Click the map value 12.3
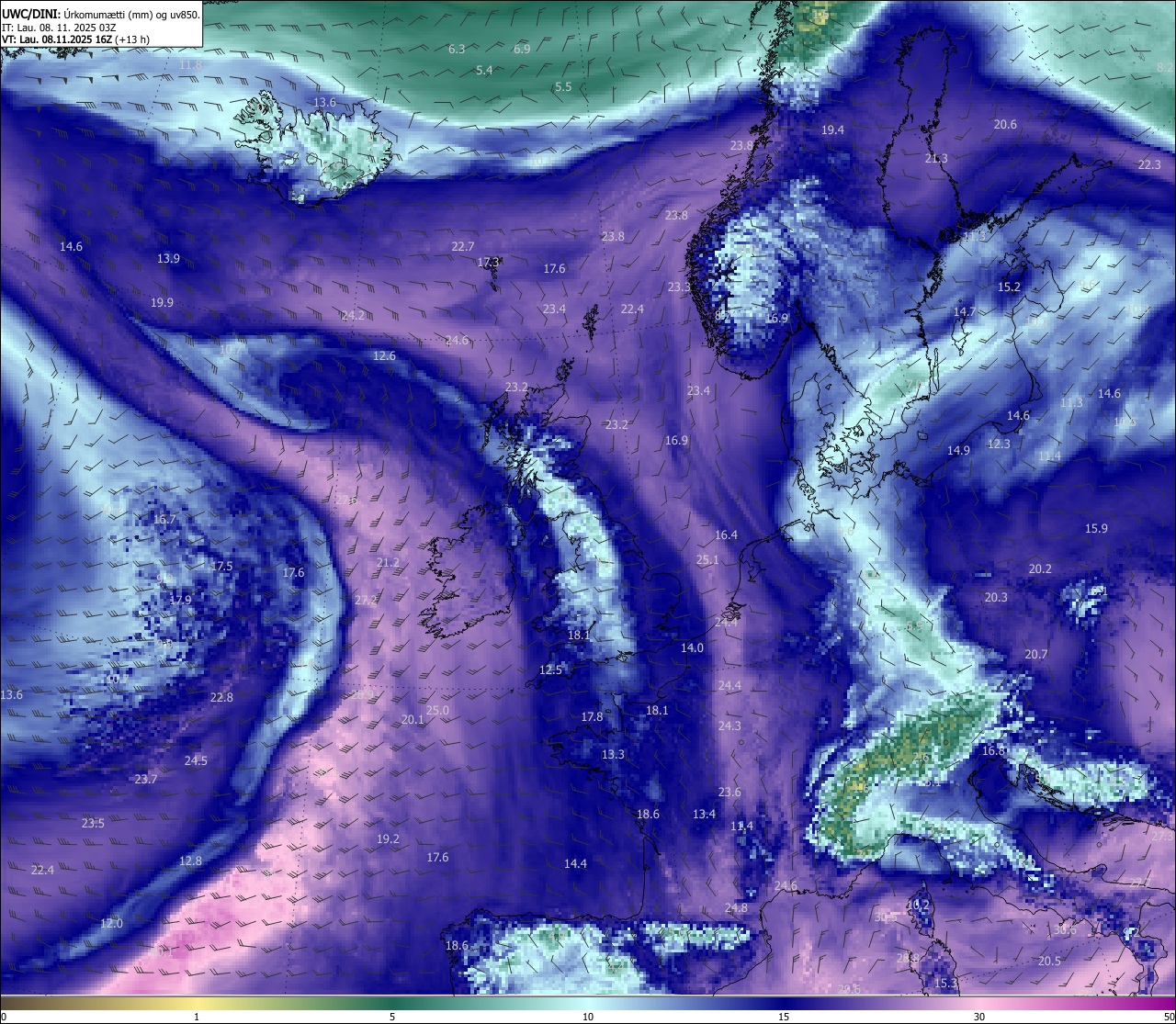The width and height of the screenshot is (1176, 1024). (999, 444)
